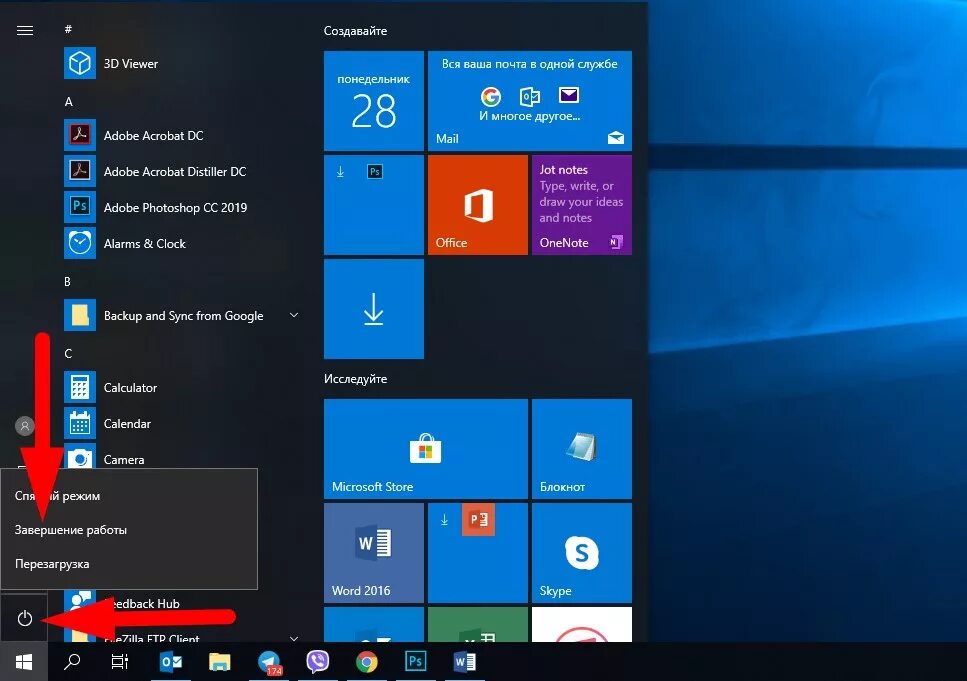967x681 pixels.
Task: Click the hamburger menu at top of Start
Action: [x=25, y=30]
